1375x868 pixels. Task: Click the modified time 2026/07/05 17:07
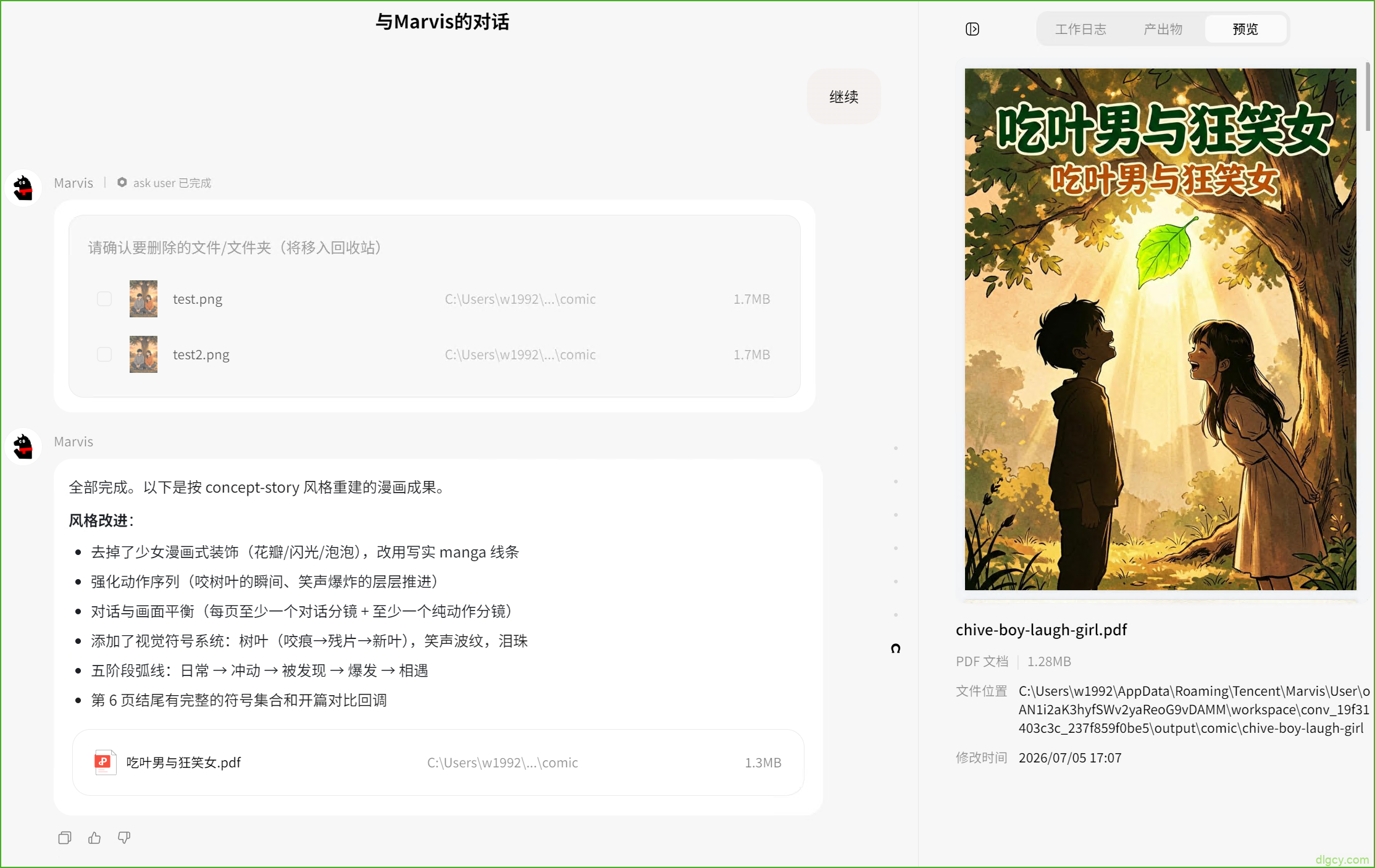pyautogui.click(x=1070, y=757)
